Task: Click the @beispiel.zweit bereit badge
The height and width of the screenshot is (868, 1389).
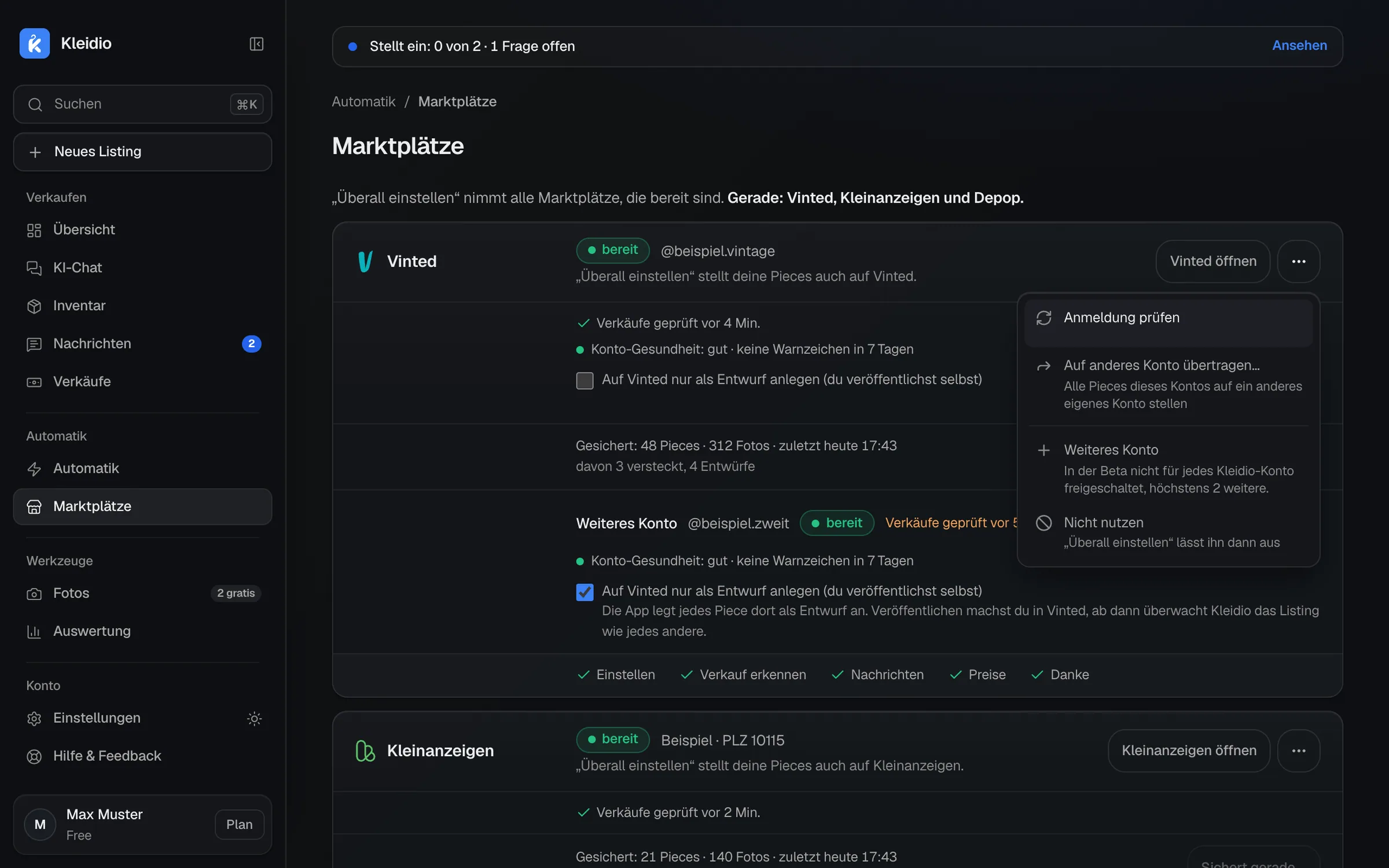Action: (x=836, y=523)
